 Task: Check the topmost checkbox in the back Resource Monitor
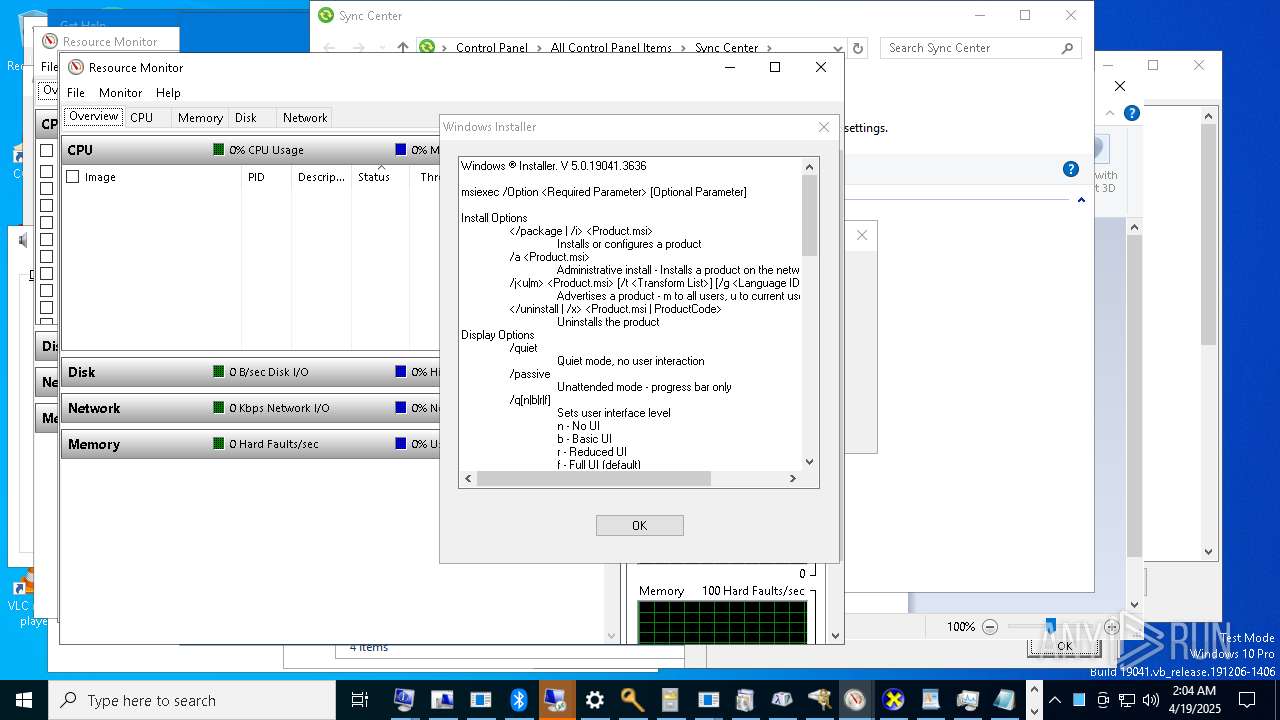pyautogui.click(x=46, y=150)
